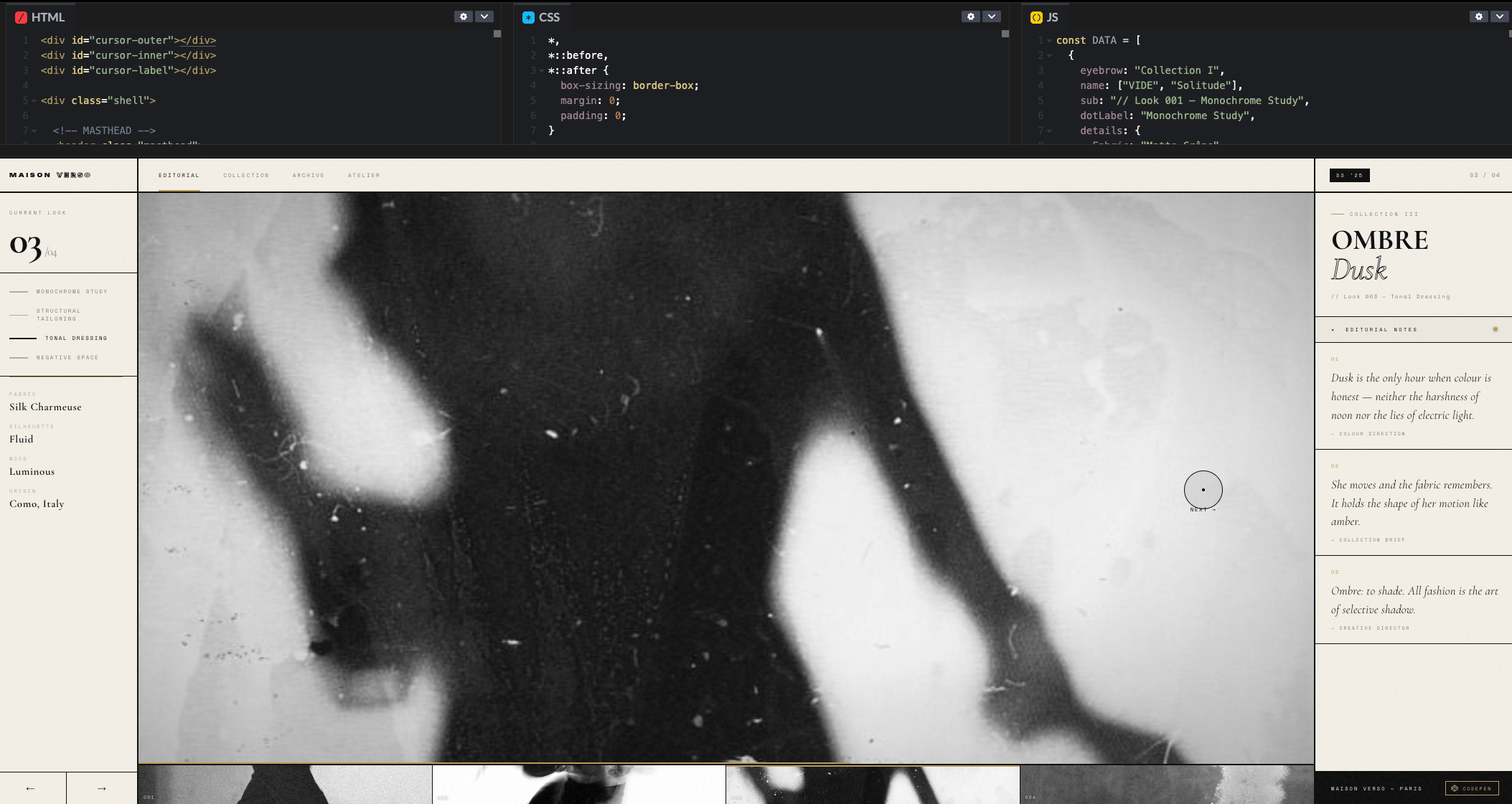Switch to the Collection nav tab

(245, 176)
